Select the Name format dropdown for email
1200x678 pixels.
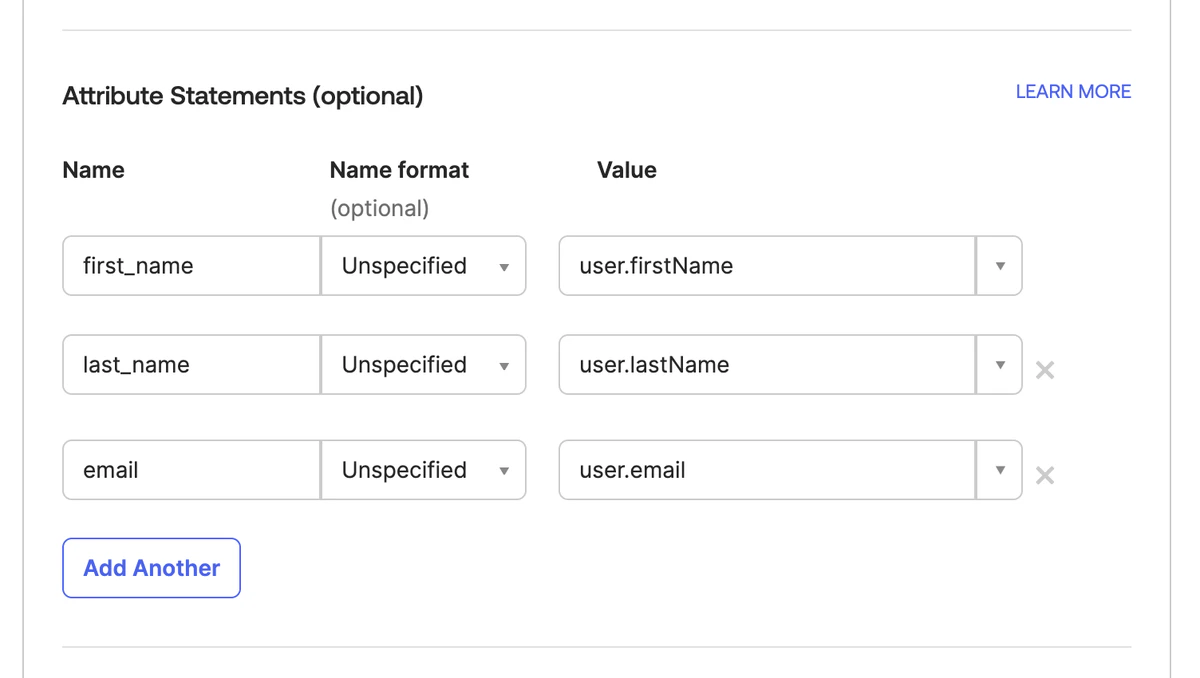tap(424, 470)
